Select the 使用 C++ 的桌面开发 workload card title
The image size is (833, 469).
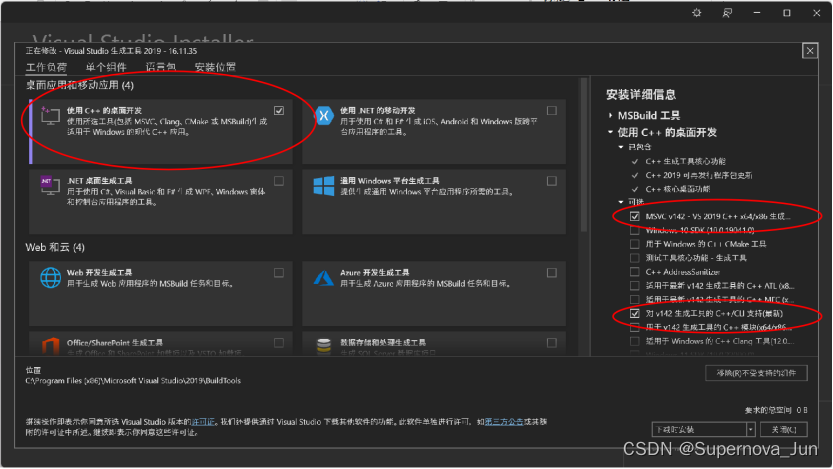tap(104, 110)
